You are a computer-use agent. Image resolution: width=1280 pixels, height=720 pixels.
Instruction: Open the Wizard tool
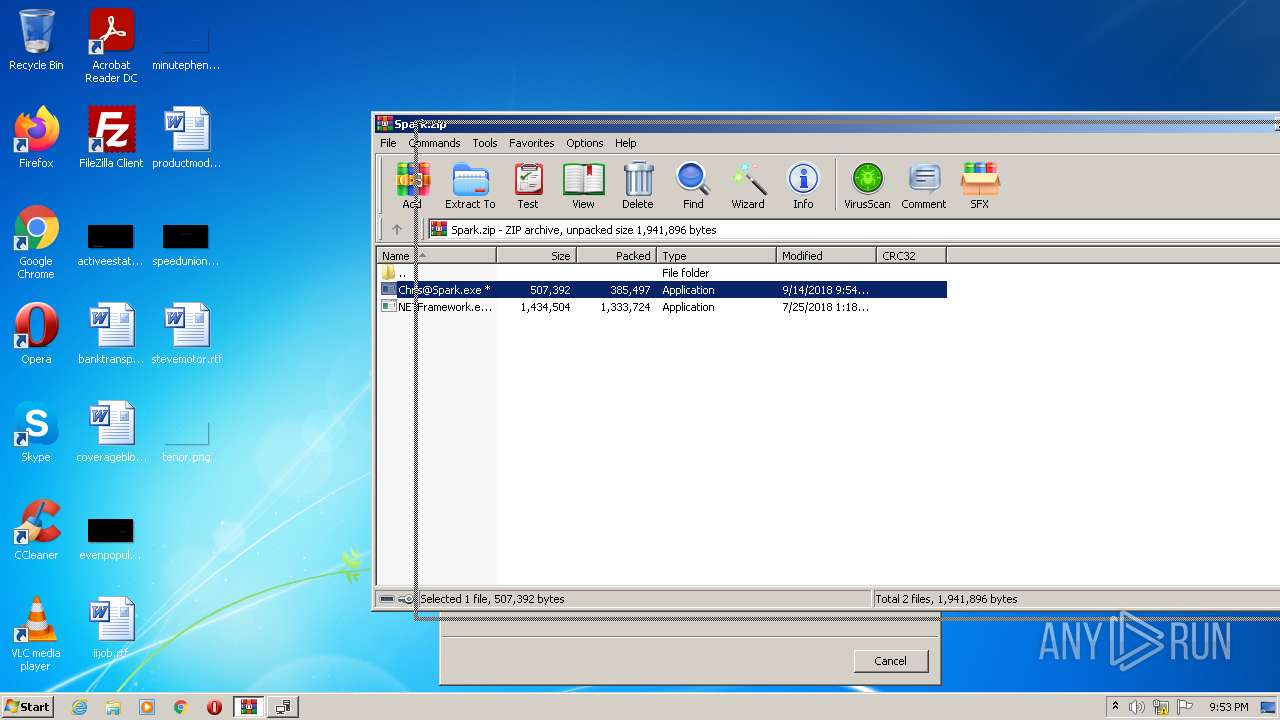point(748,186)
